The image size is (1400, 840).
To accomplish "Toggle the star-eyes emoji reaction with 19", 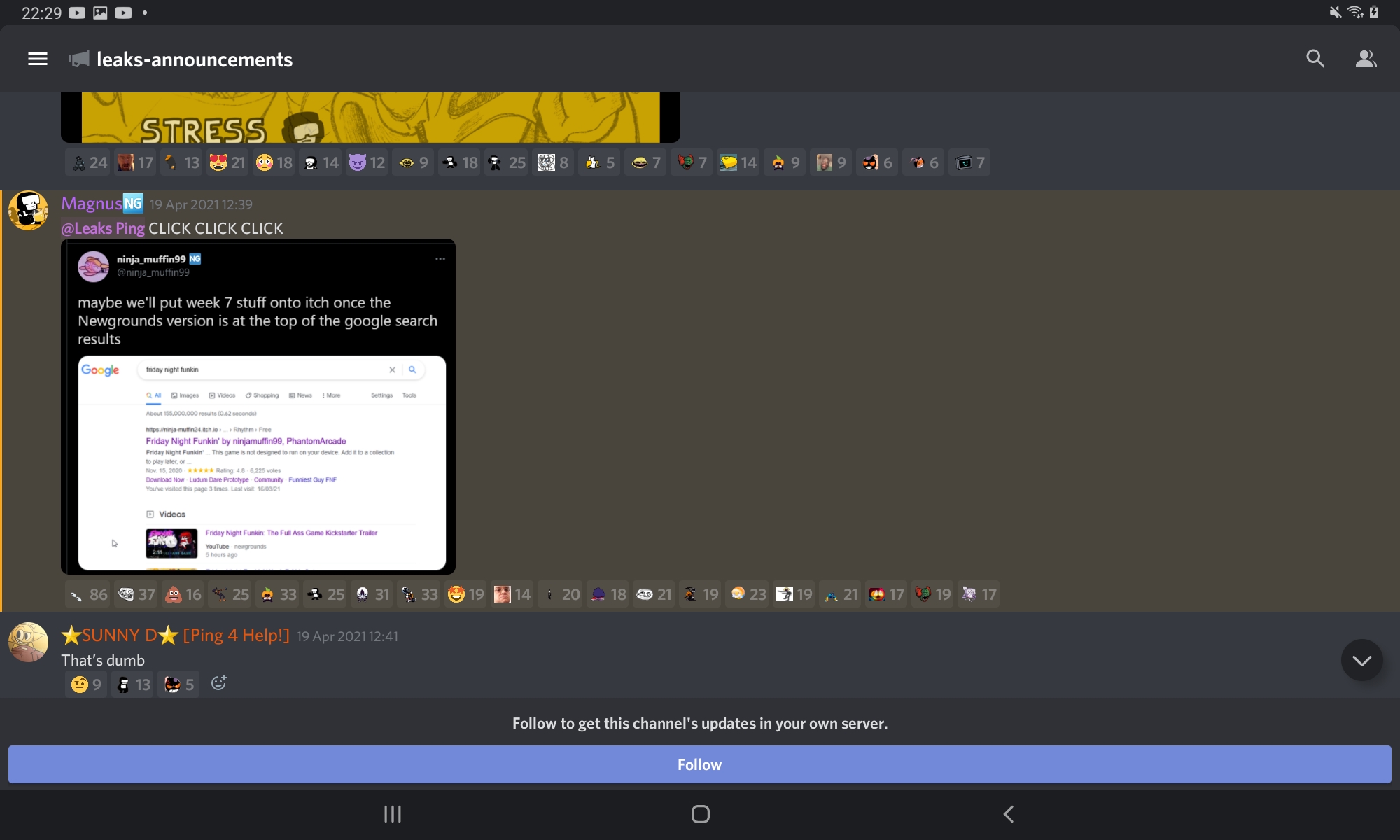I will 466,594.
